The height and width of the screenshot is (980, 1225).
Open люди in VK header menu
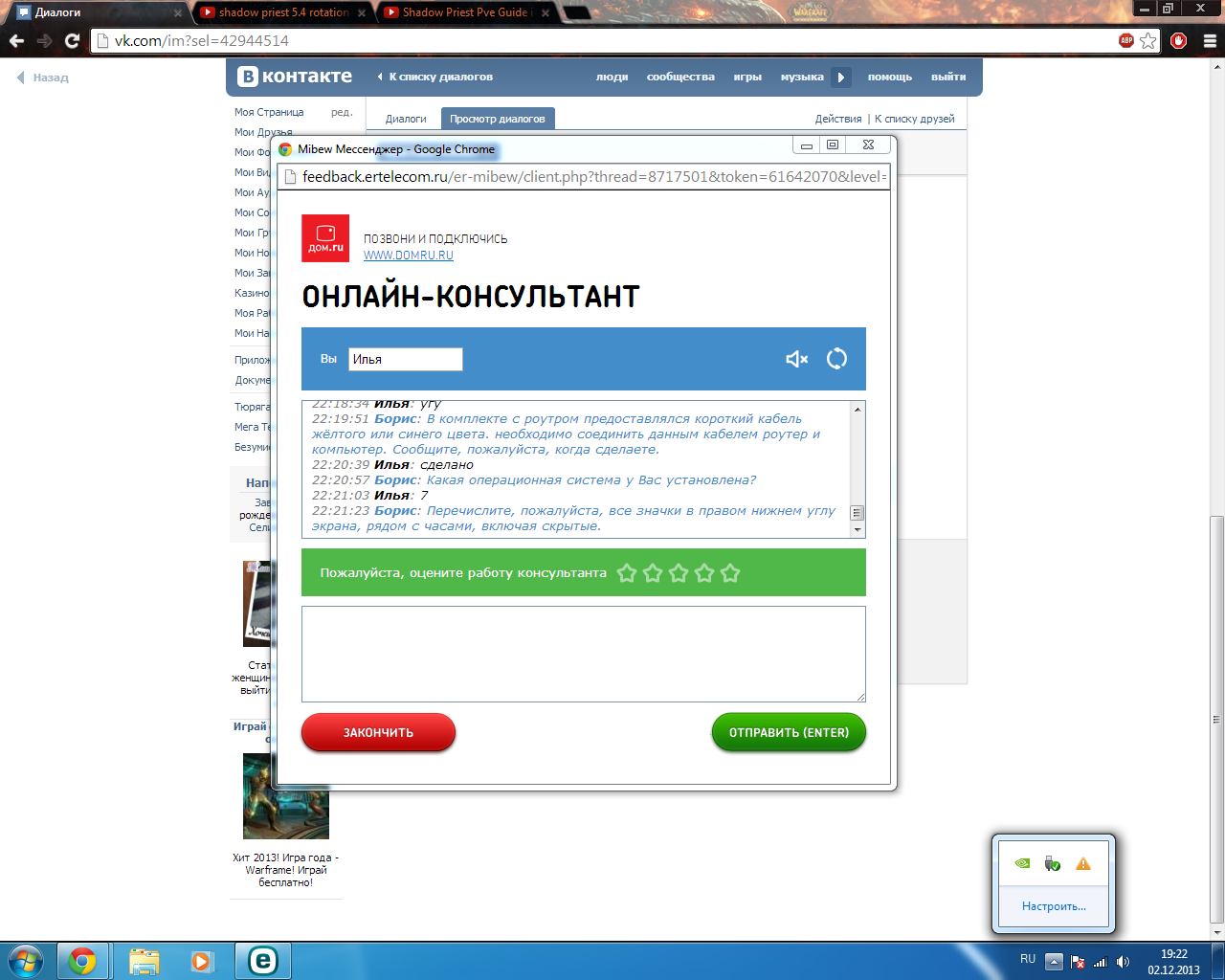[x=612, y=77]
